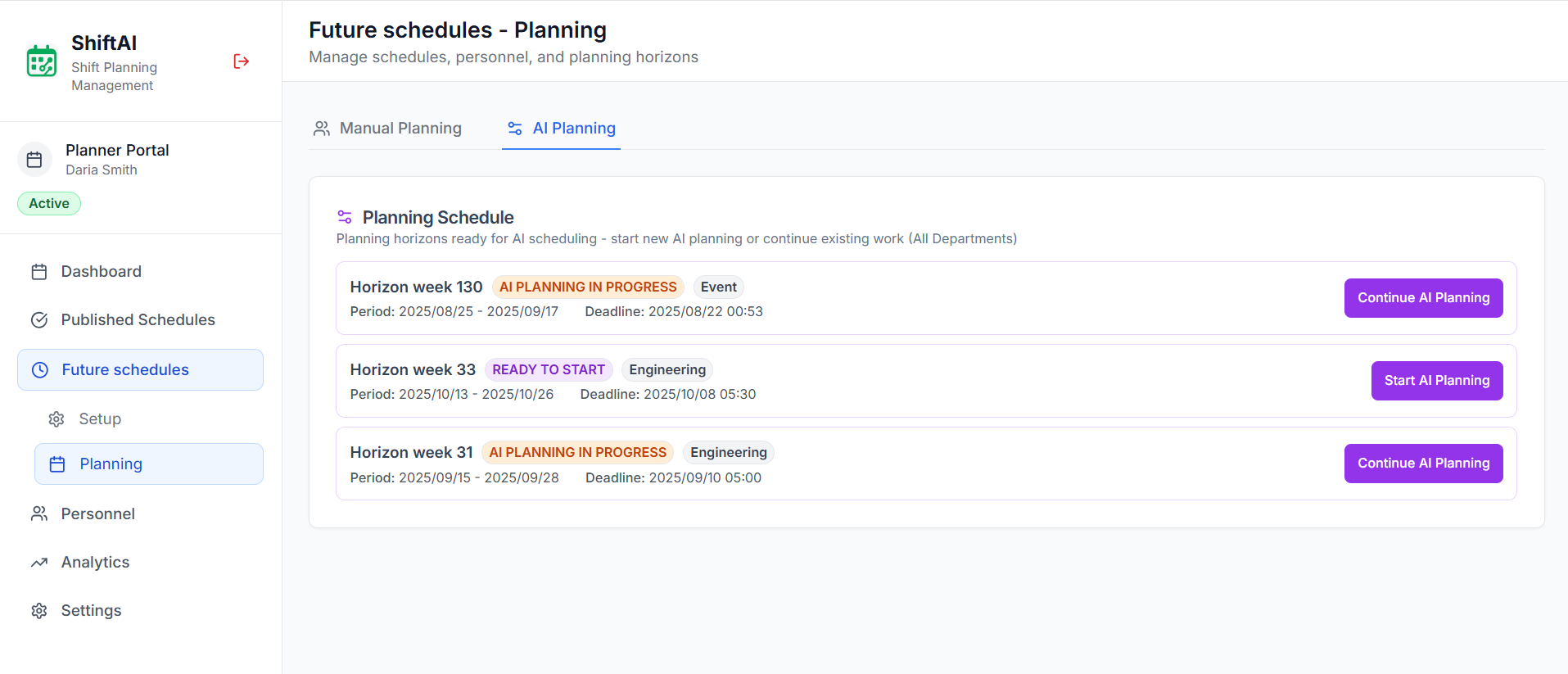This screenshot has width=1568, height=674.
Task: Click the Published Schedules checkmark icon
Action: [39, 320]
